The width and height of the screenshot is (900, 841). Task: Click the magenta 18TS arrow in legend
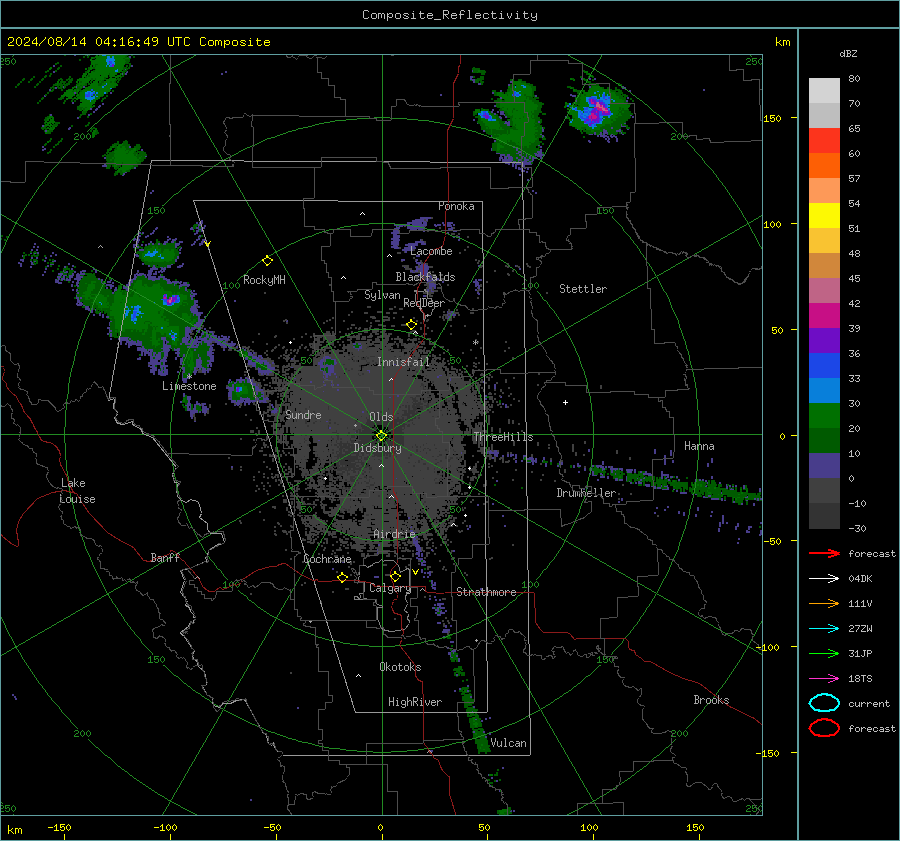(x=824, y=679)
